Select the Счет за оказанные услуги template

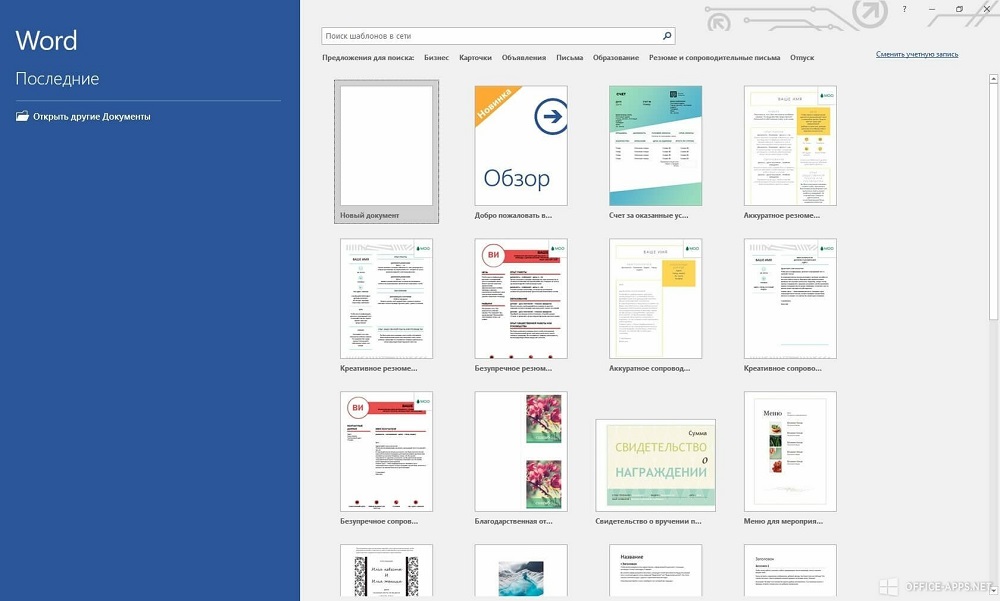click(x=656, y=145)
